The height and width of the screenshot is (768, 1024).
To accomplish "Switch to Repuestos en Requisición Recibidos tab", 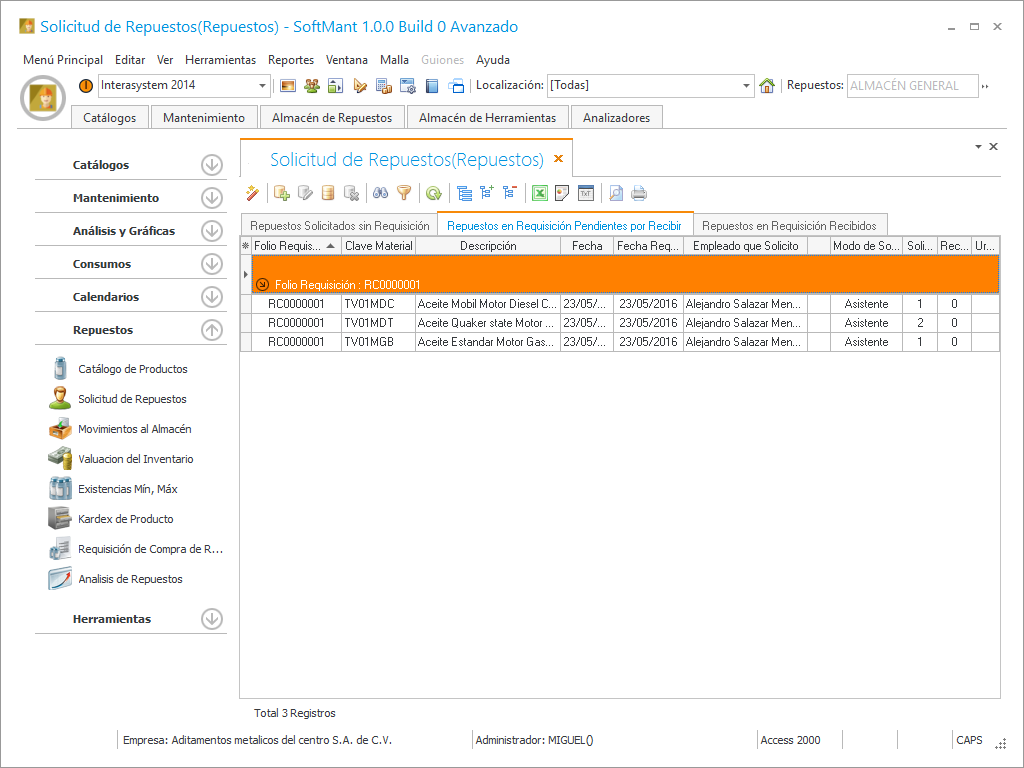I will (x=789, y=226).
